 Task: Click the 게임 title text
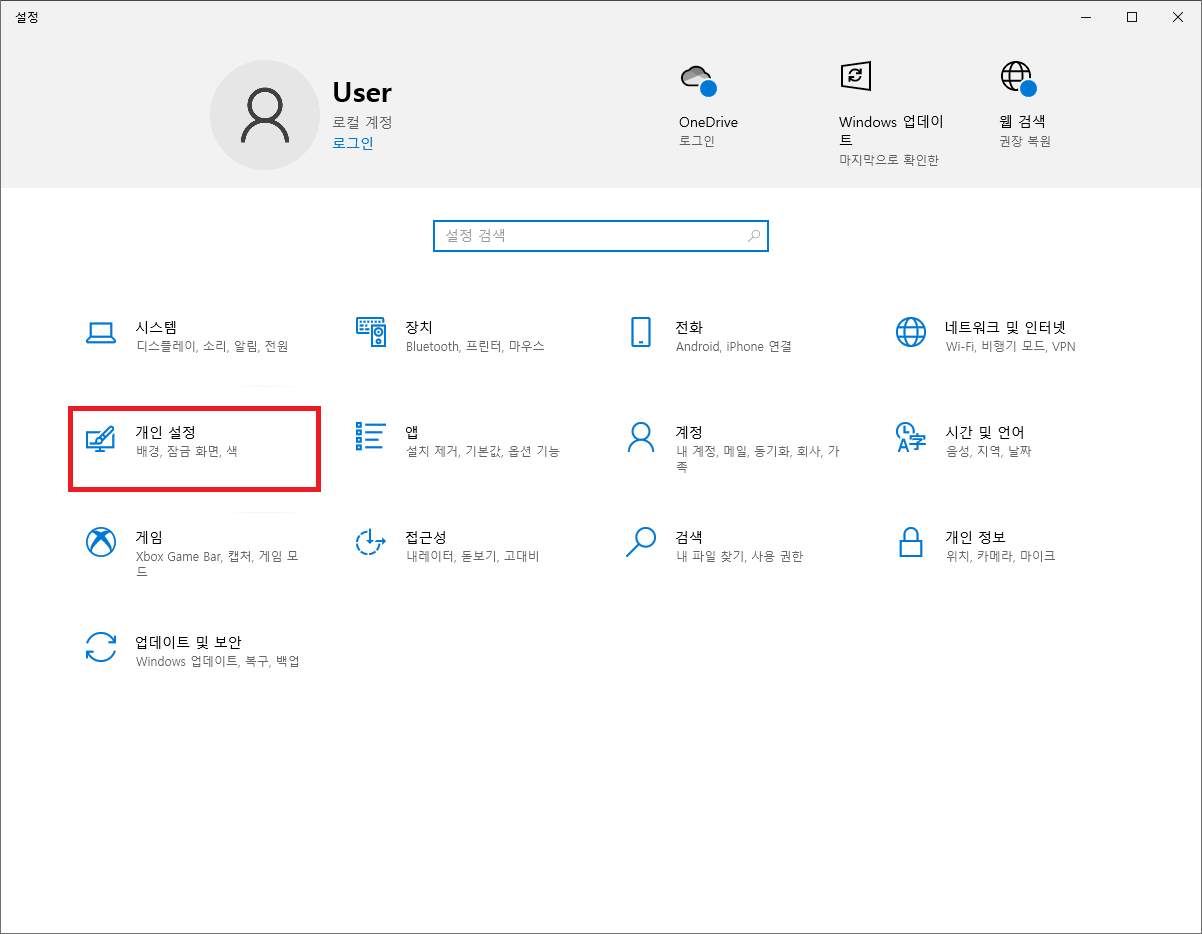click(149, 537)
